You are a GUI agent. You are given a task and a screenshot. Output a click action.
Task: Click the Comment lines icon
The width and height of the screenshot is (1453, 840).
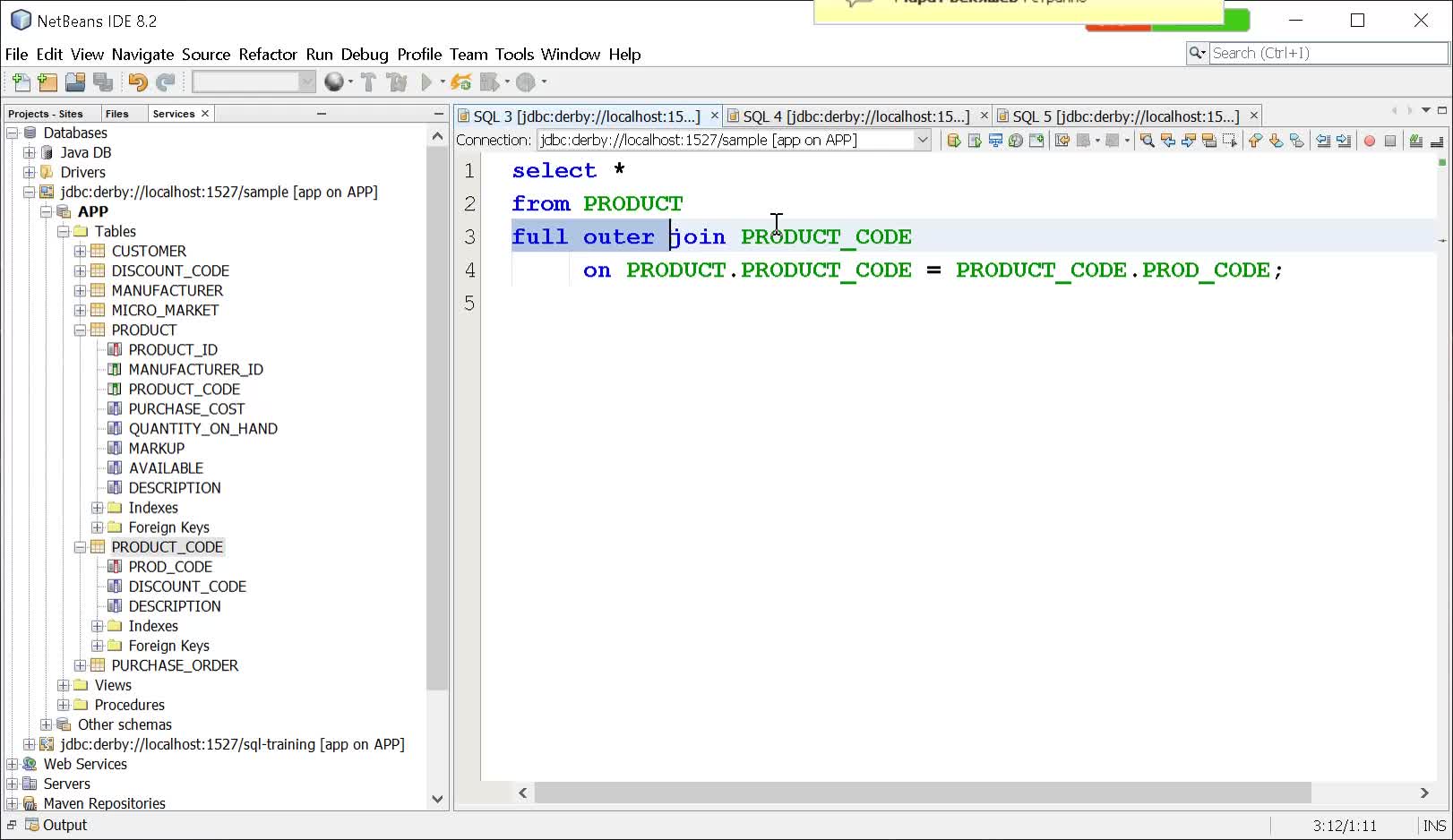(1415, 141)
